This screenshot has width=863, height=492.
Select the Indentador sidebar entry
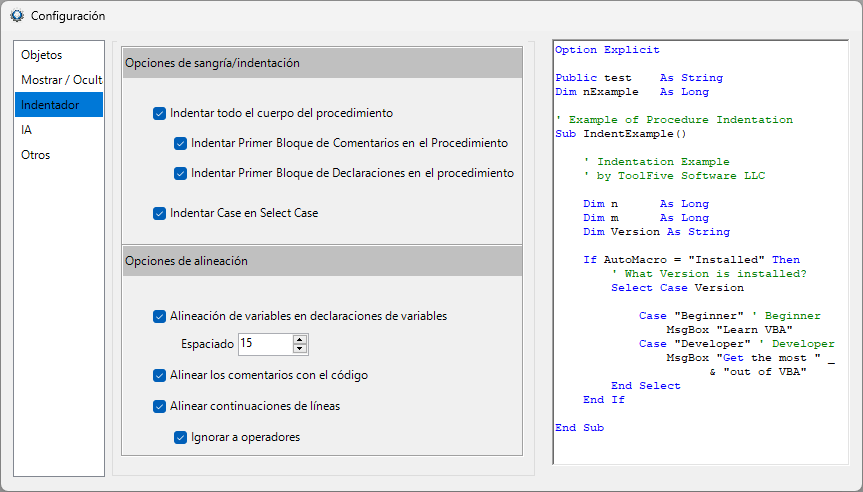point(59,105)
